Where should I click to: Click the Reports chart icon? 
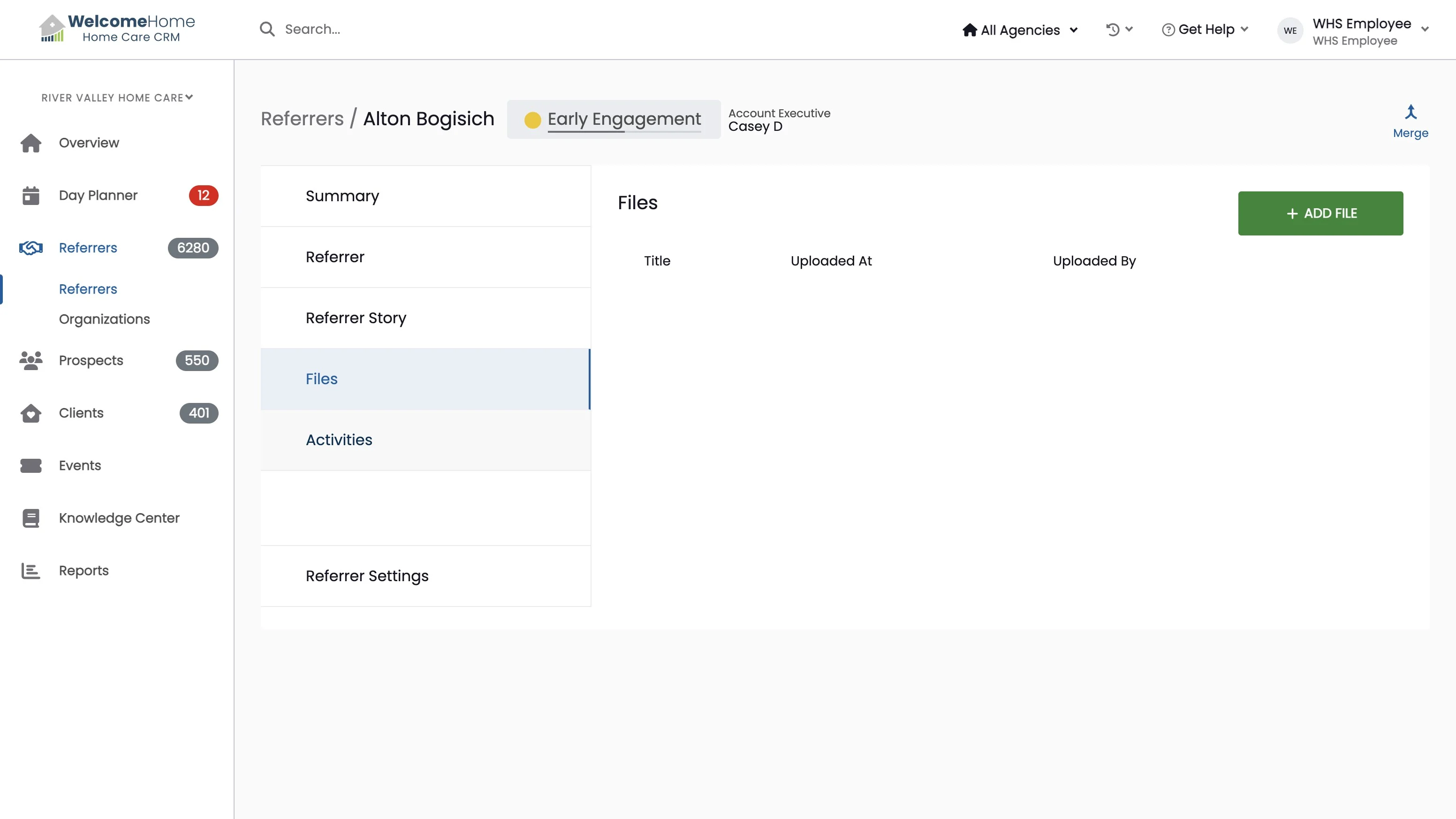(x=30, y=571)
